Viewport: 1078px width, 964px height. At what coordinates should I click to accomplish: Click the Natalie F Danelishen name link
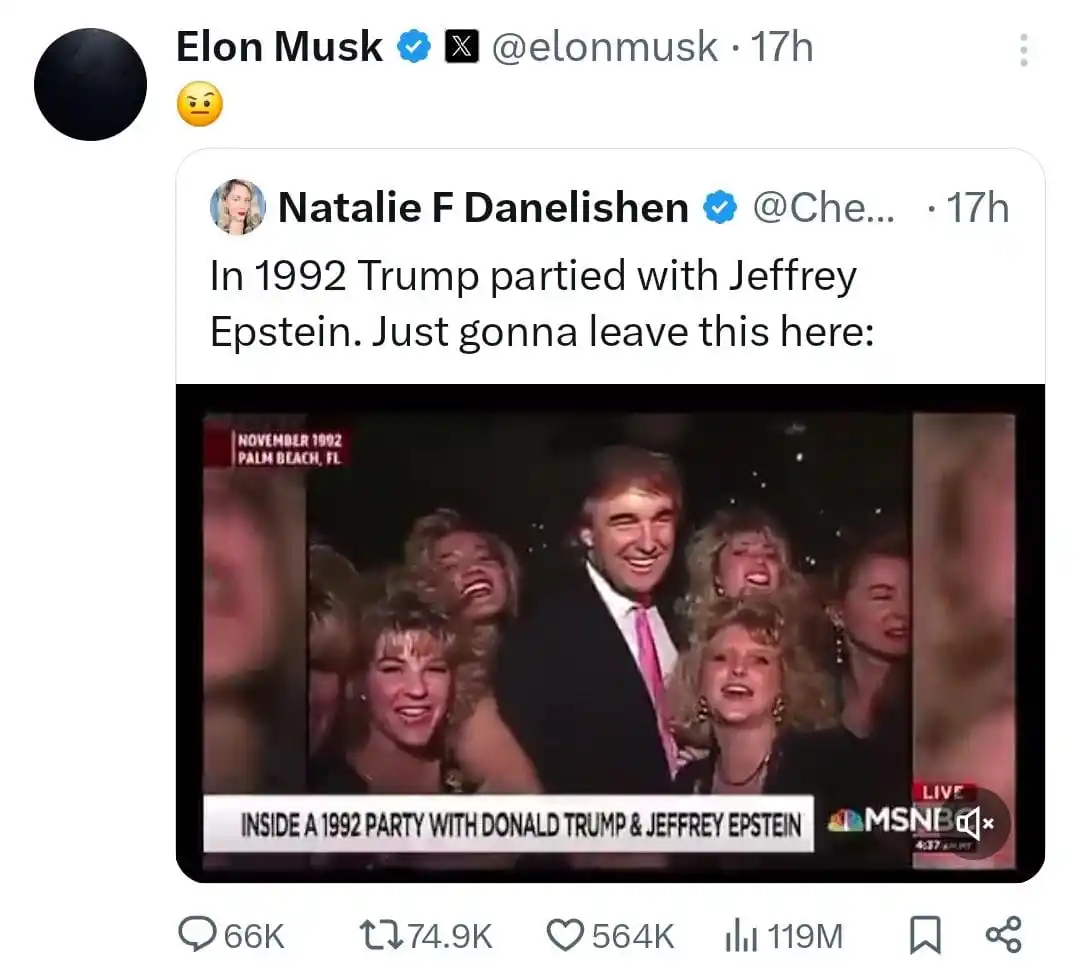coord(483,208)
